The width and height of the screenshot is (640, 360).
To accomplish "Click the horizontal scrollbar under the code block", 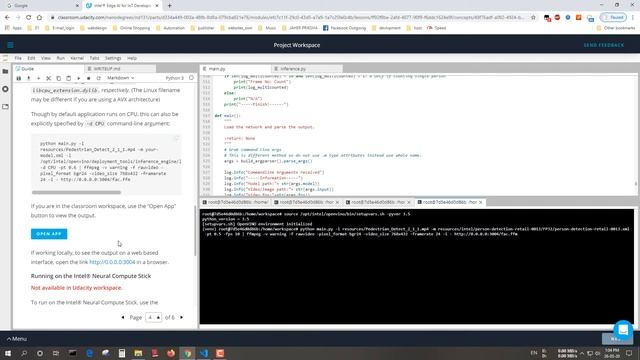I will click(x=76, y=192).
